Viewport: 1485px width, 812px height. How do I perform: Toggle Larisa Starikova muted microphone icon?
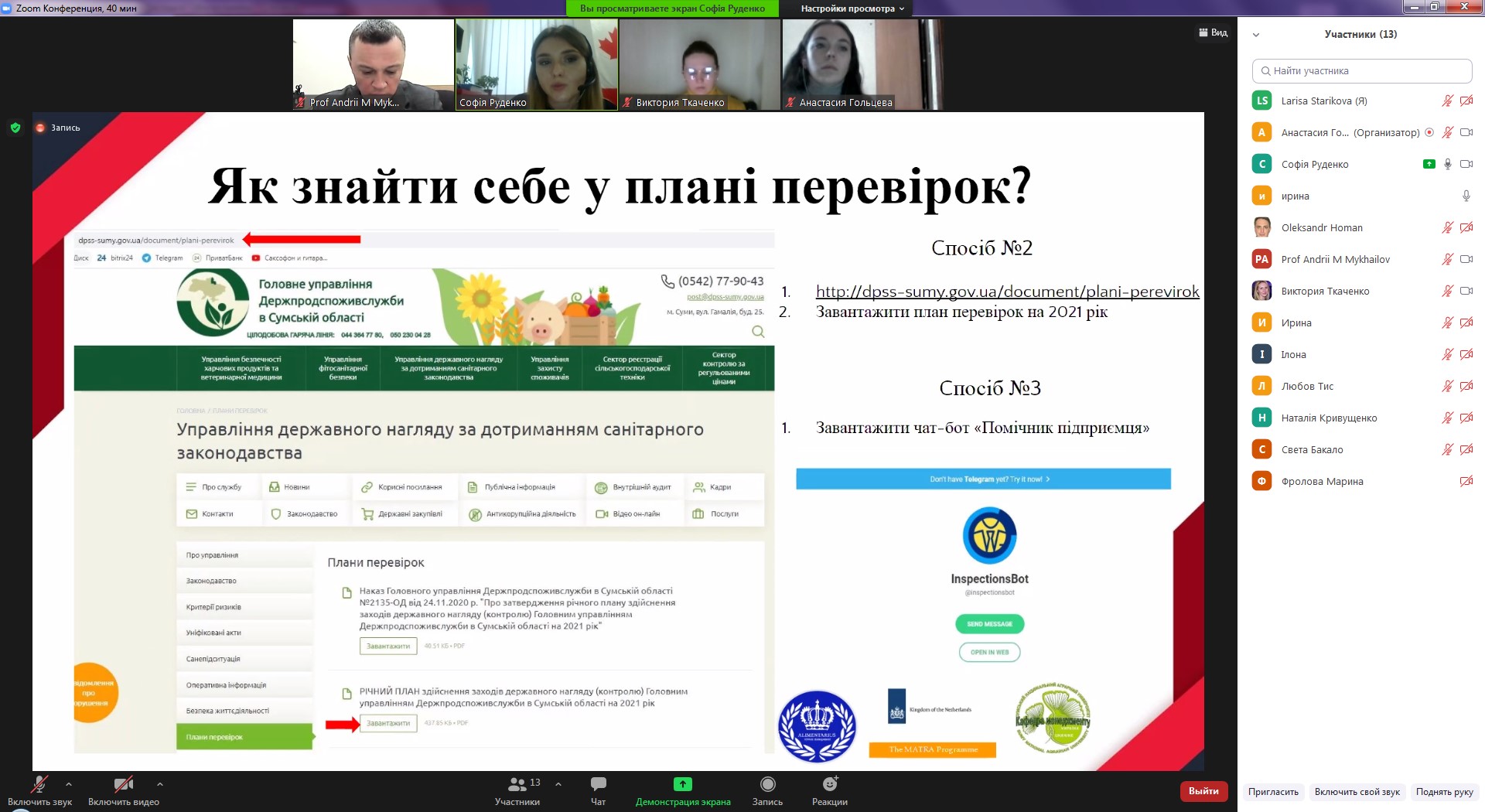(x=1447, y=101)
